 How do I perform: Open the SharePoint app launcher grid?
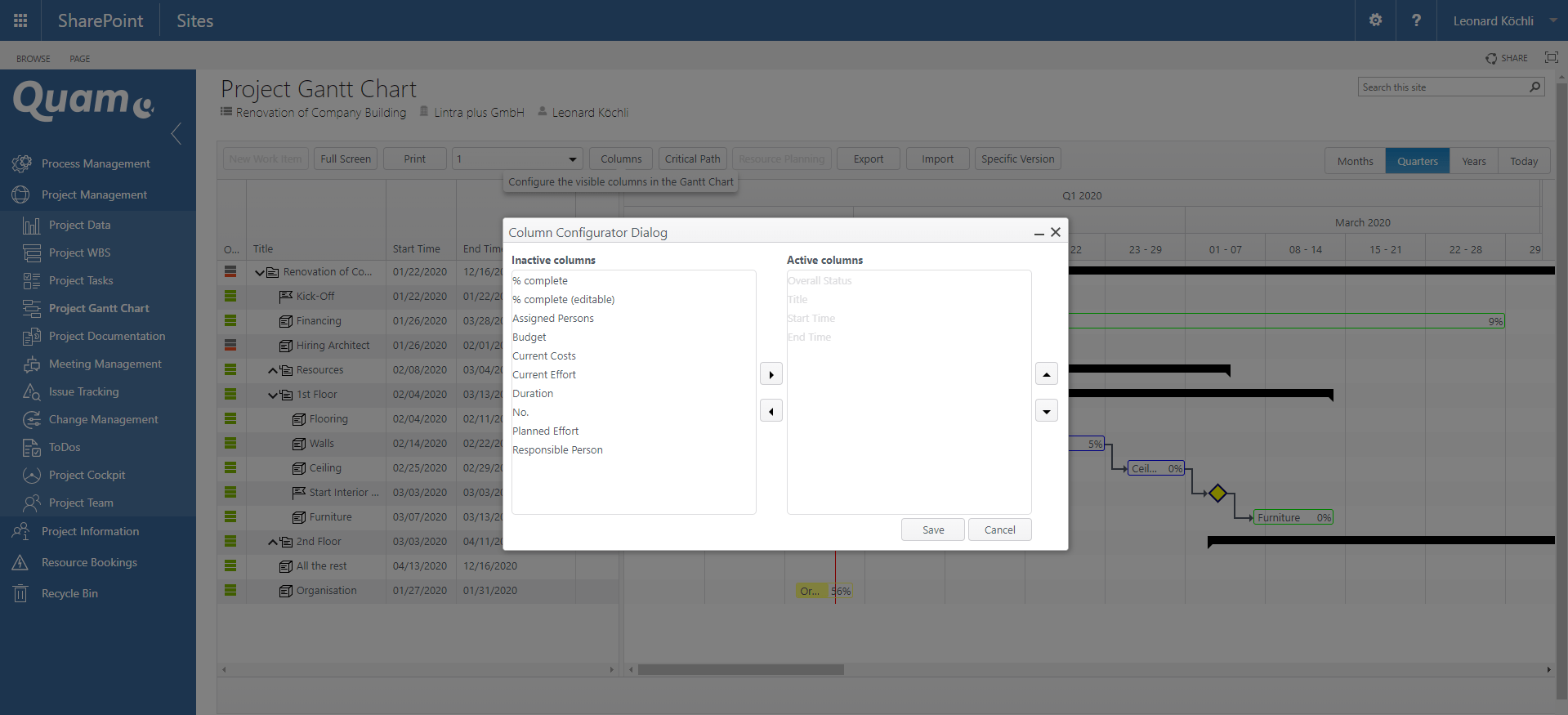click(x=20, y=20)
